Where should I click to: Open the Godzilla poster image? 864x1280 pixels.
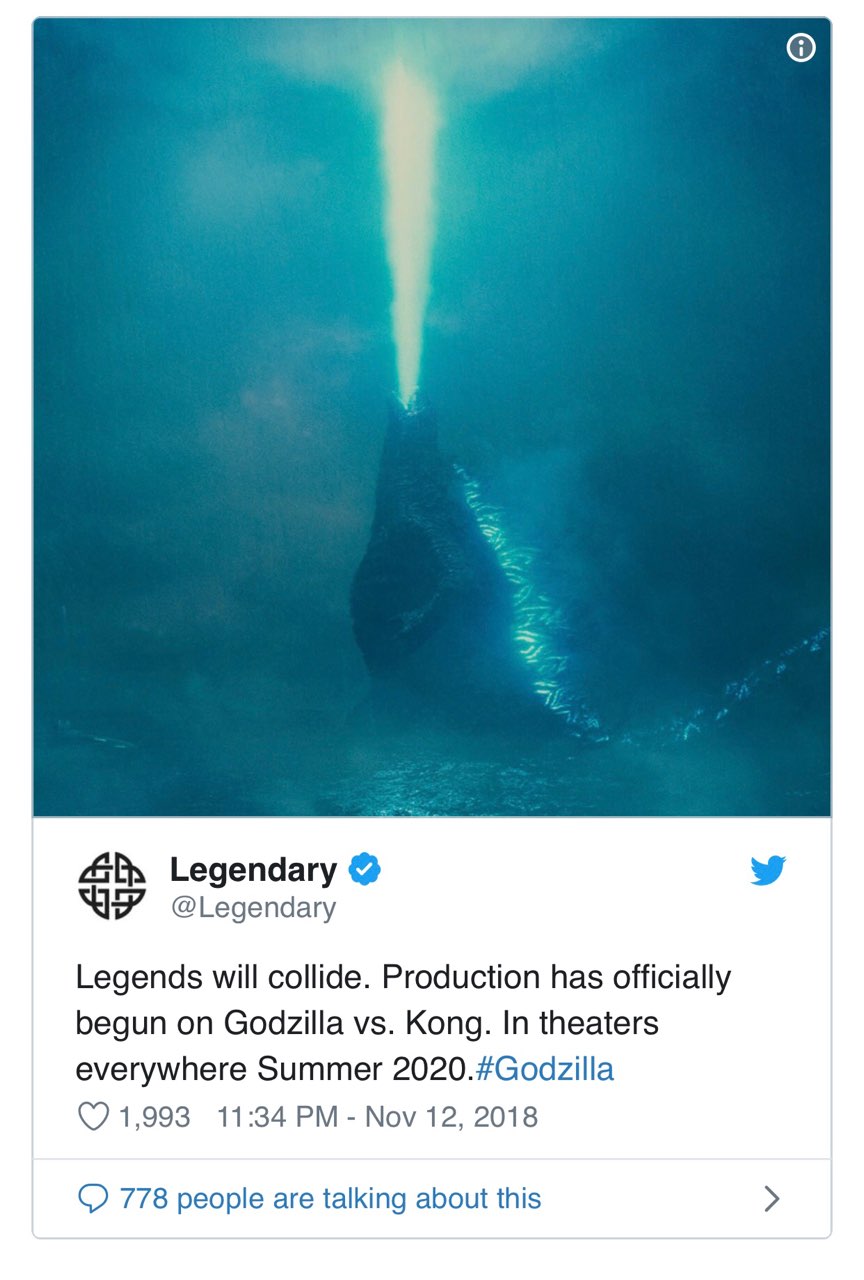point(432,417)
